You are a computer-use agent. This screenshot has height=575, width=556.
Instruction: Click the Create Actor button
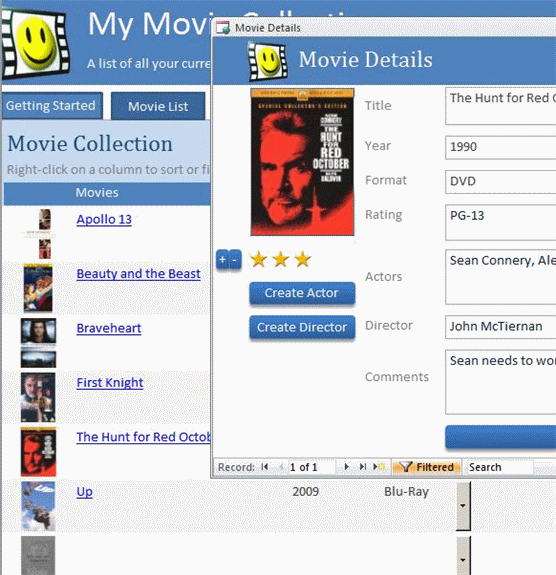click(x=302, y=293)
